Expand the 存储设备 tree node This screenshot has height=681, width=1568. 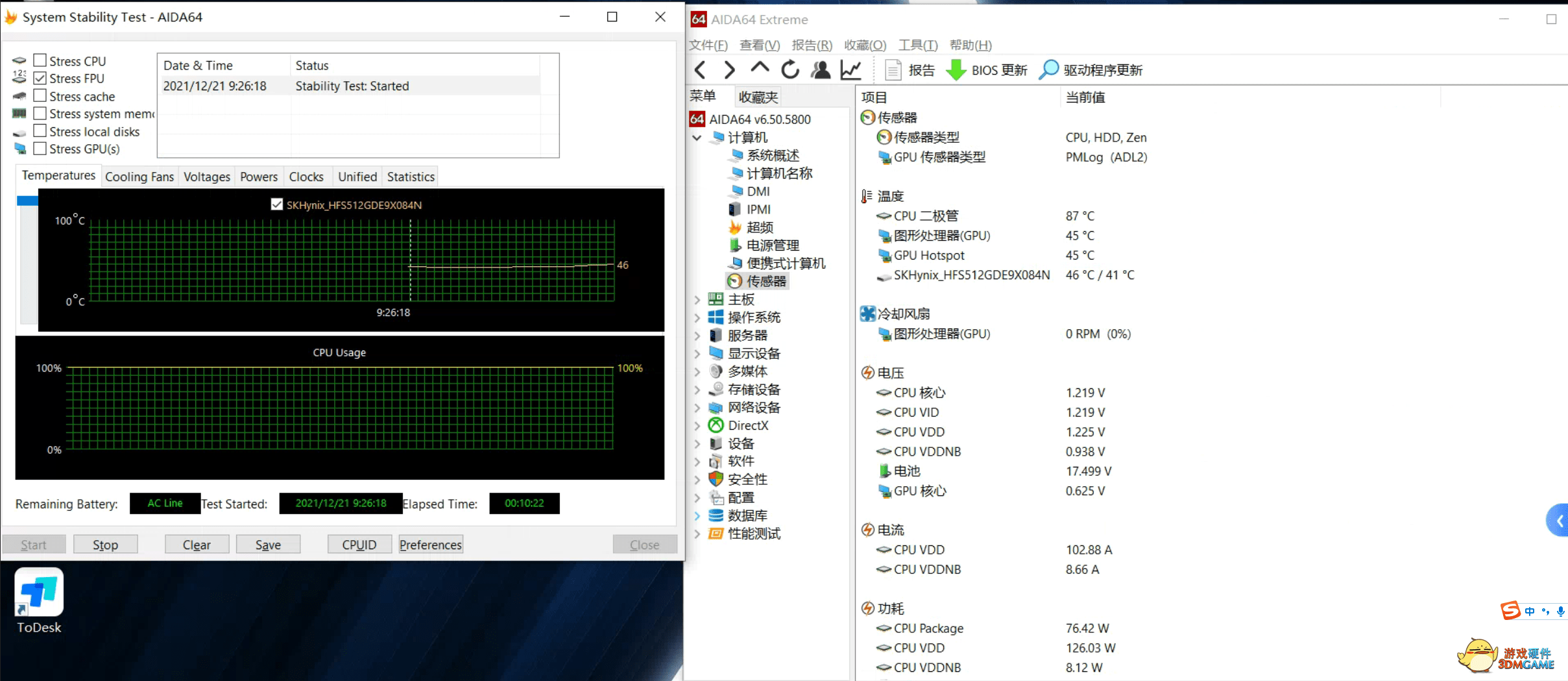pyautogui.click(x=697, y=390)
